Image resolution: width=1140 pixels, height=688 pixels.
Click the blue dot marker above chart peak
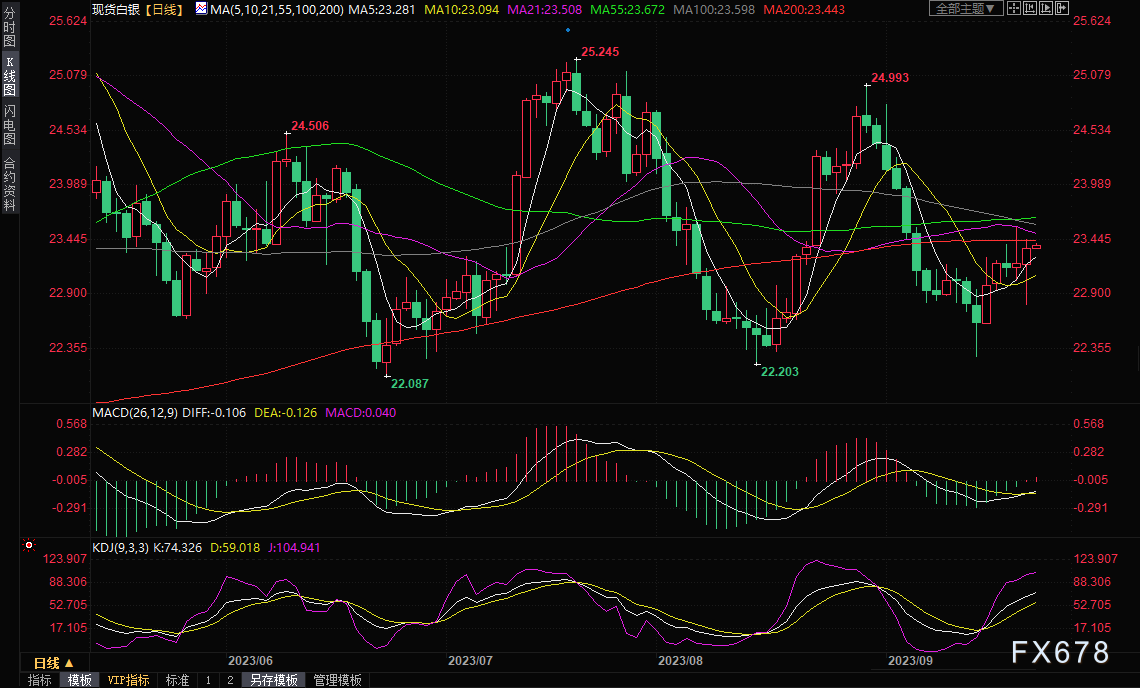click(568, 30)
